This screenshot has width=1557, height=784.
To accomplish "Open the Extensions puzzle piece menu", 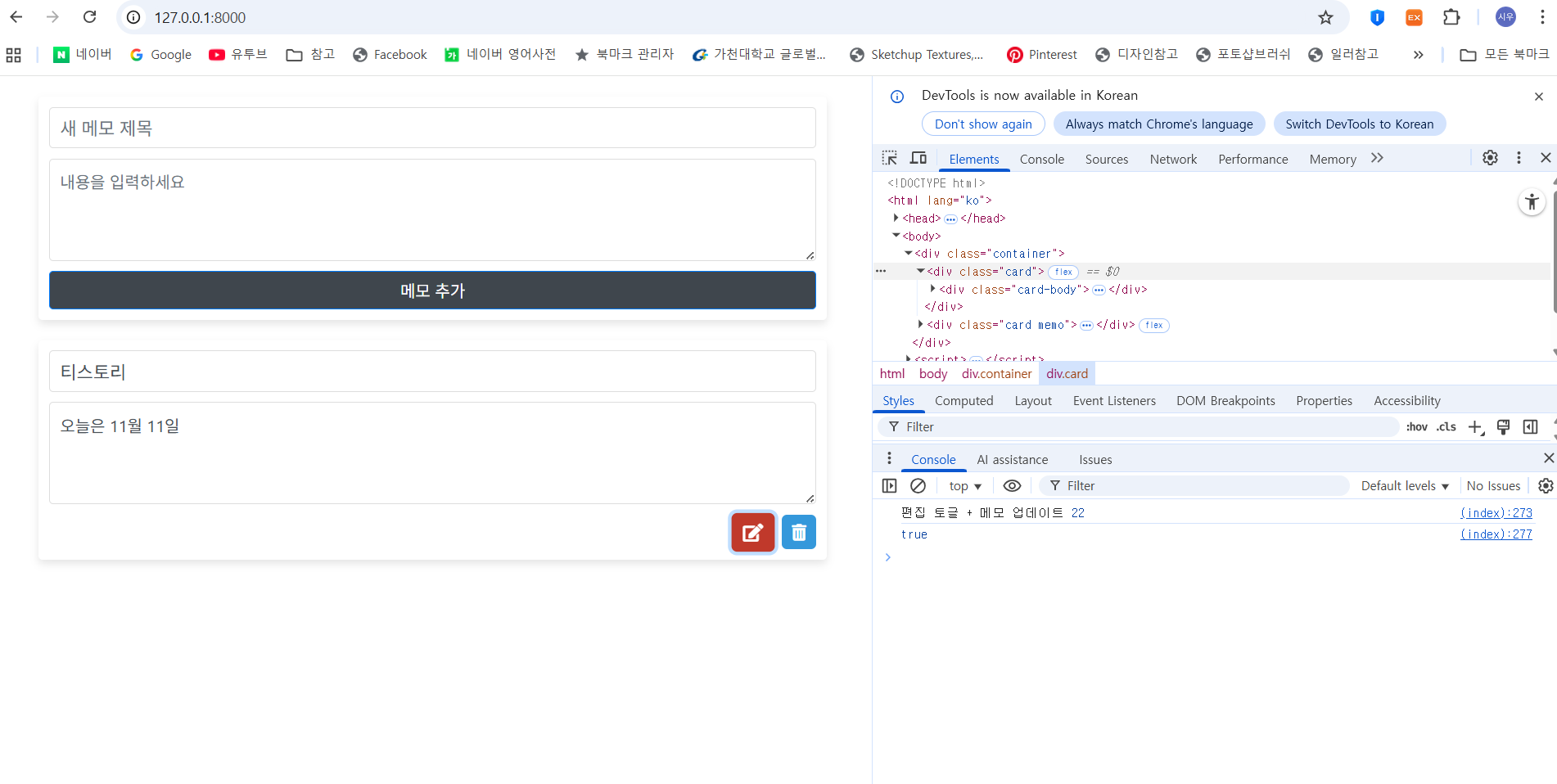I will pos(1451,17).
